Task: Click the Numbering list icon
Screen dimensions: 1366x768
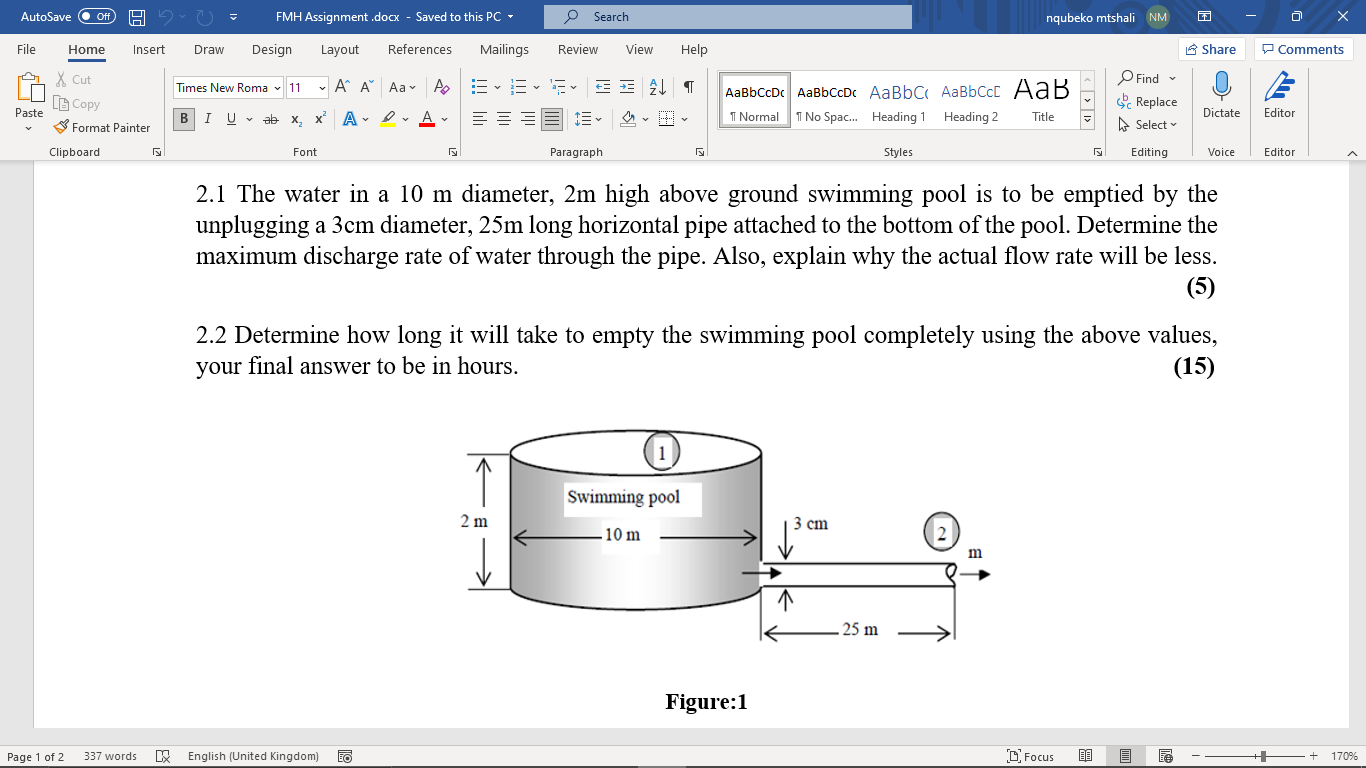Action: click(518, 87)
